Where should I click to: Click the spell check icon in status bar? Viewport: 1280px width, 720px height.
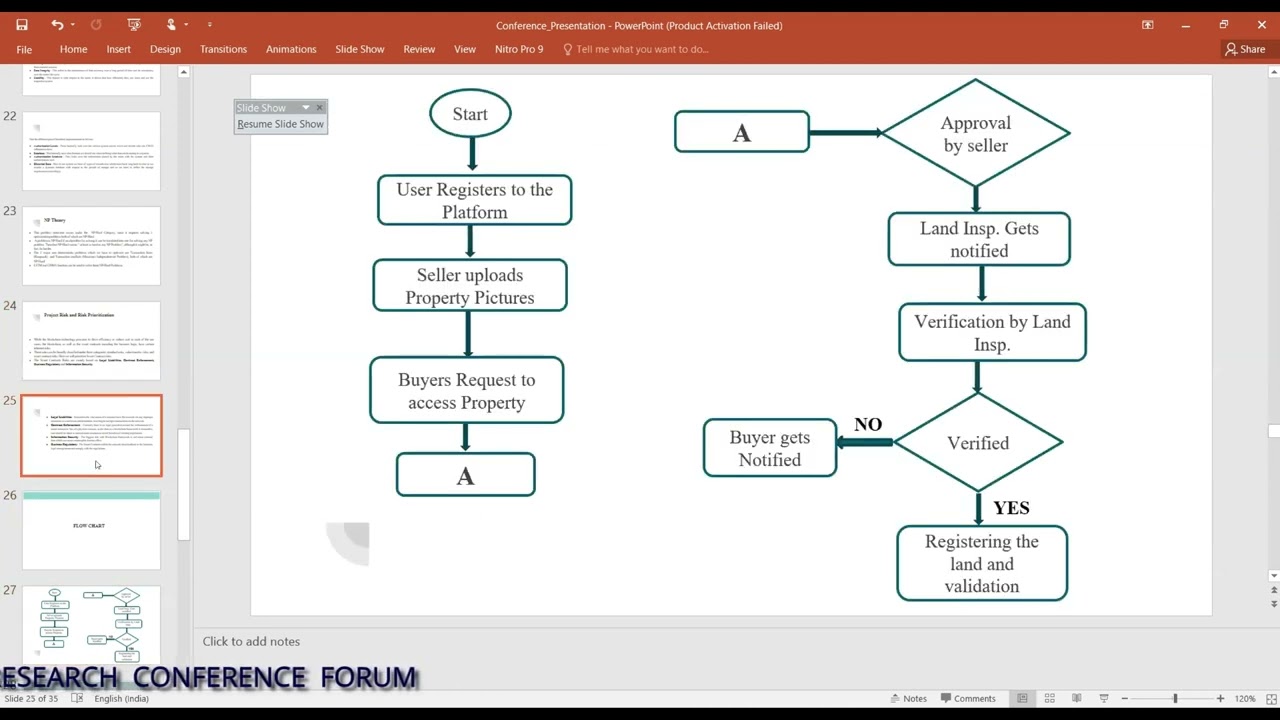pos(77,699)
